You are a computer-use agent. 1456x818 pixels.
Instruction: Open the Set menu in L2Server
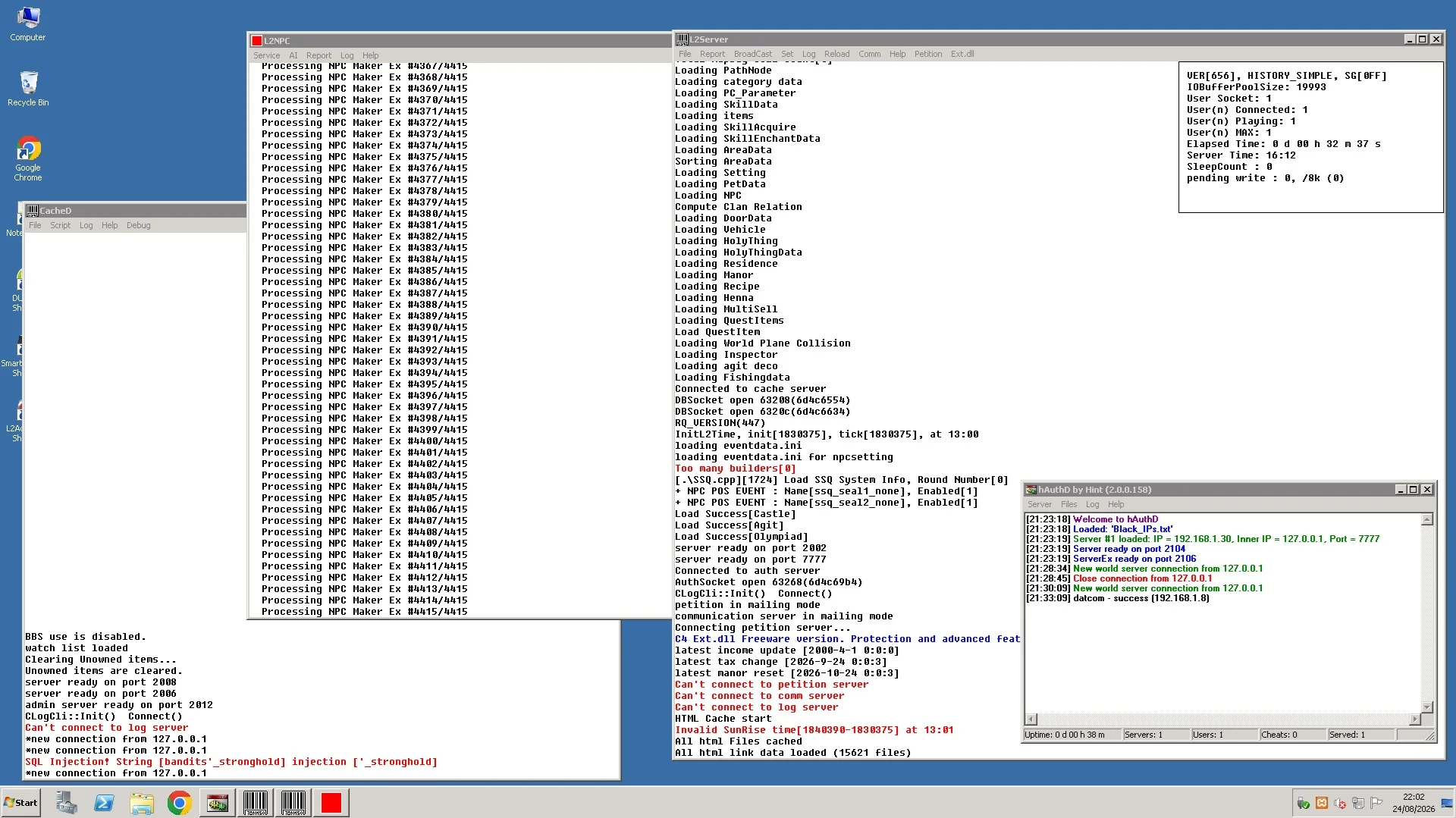point(787,54)
